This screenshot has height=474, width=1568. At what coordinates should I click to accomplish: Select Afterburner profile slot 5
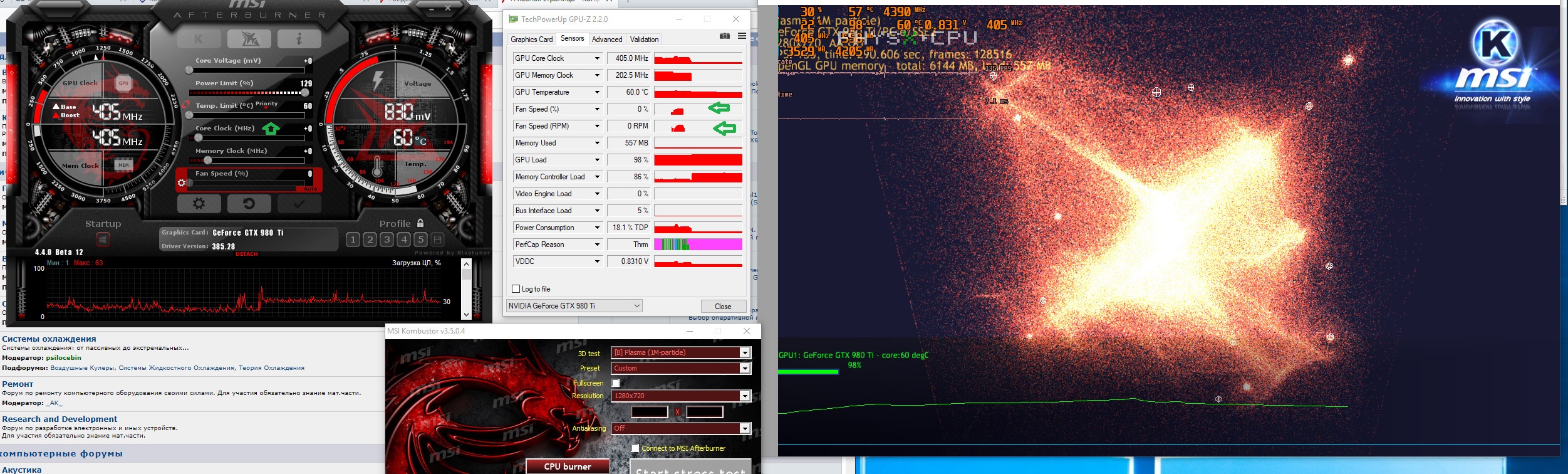tap(421, 240)
